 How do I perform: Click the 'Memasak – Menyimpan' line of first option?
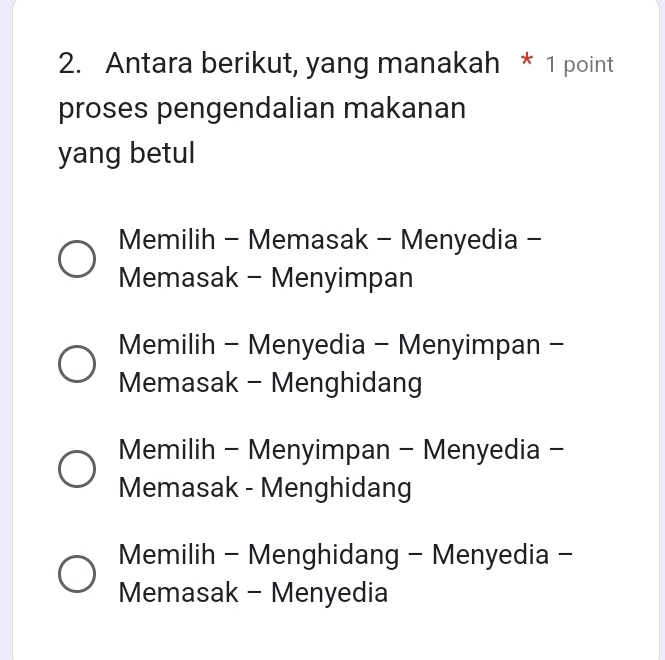click(x=265, y=277)
